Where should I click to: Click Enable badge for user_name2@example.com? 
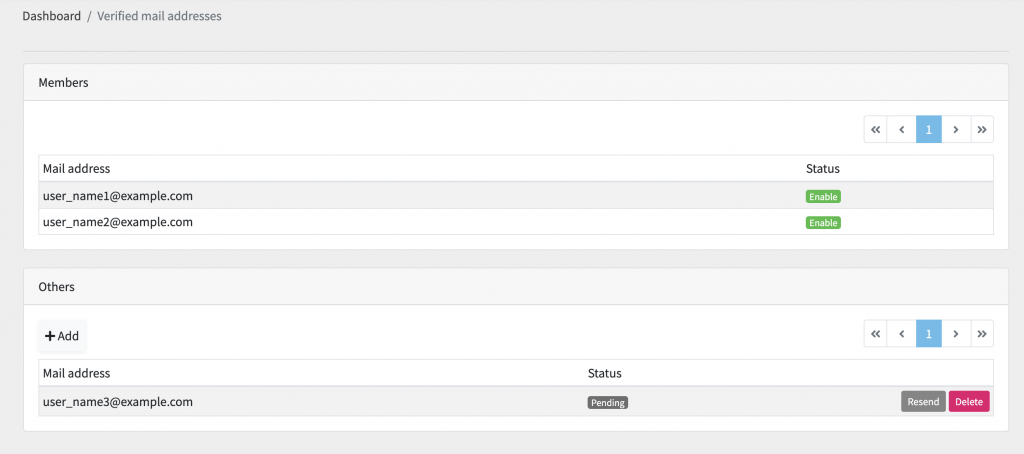point(823,223)
